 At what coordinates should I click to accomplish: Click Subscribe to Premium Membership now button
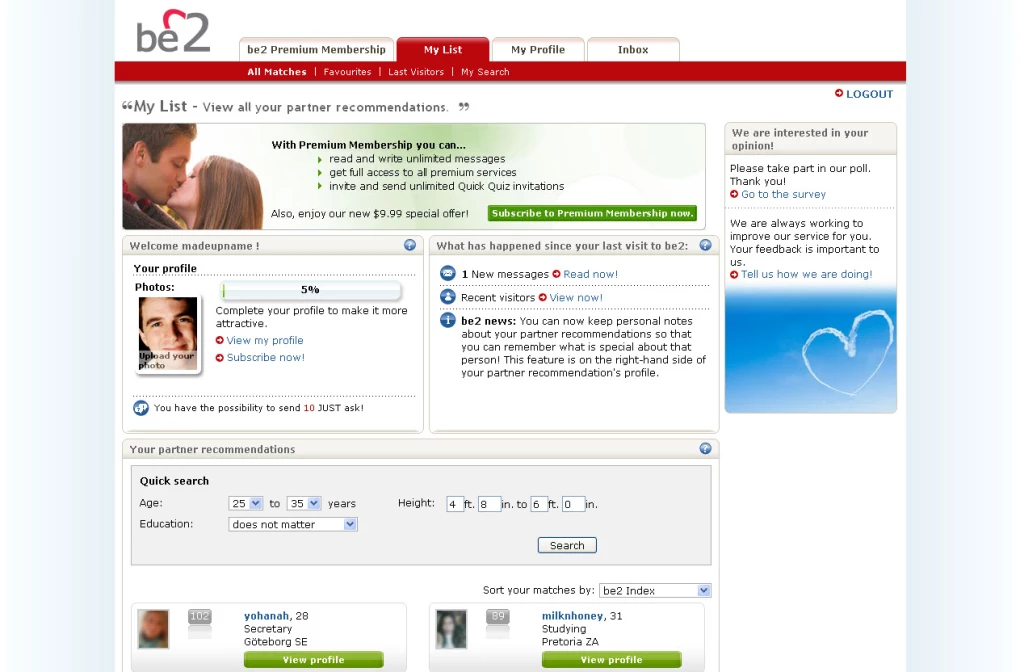(x=592, y=213)
